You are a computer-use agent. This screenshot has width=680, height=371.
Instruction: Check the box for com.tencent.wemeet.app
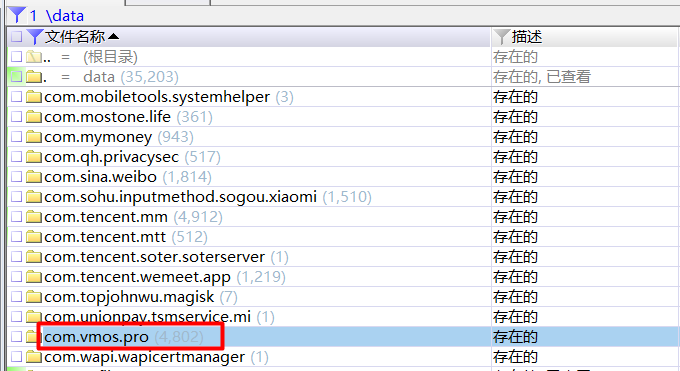(16, 276)
